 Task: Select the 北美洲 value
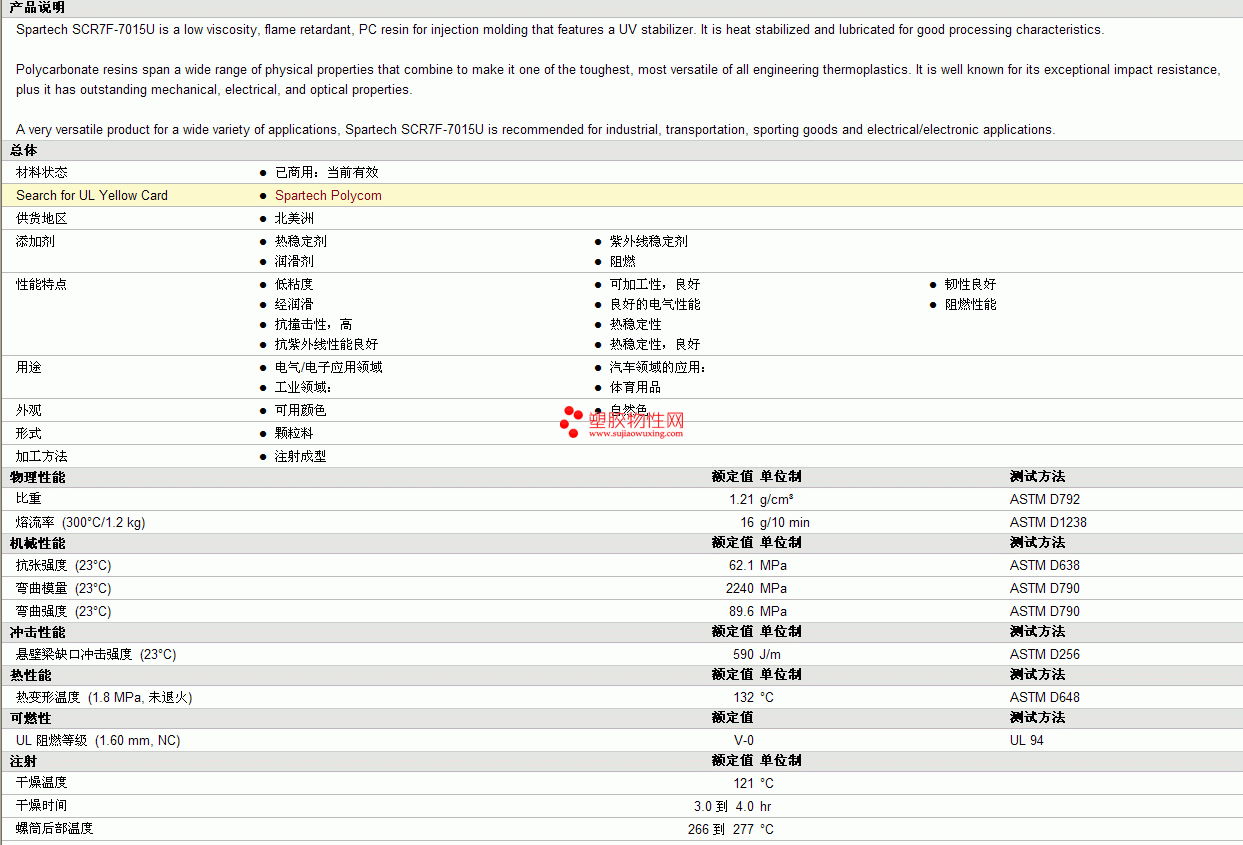294,219
